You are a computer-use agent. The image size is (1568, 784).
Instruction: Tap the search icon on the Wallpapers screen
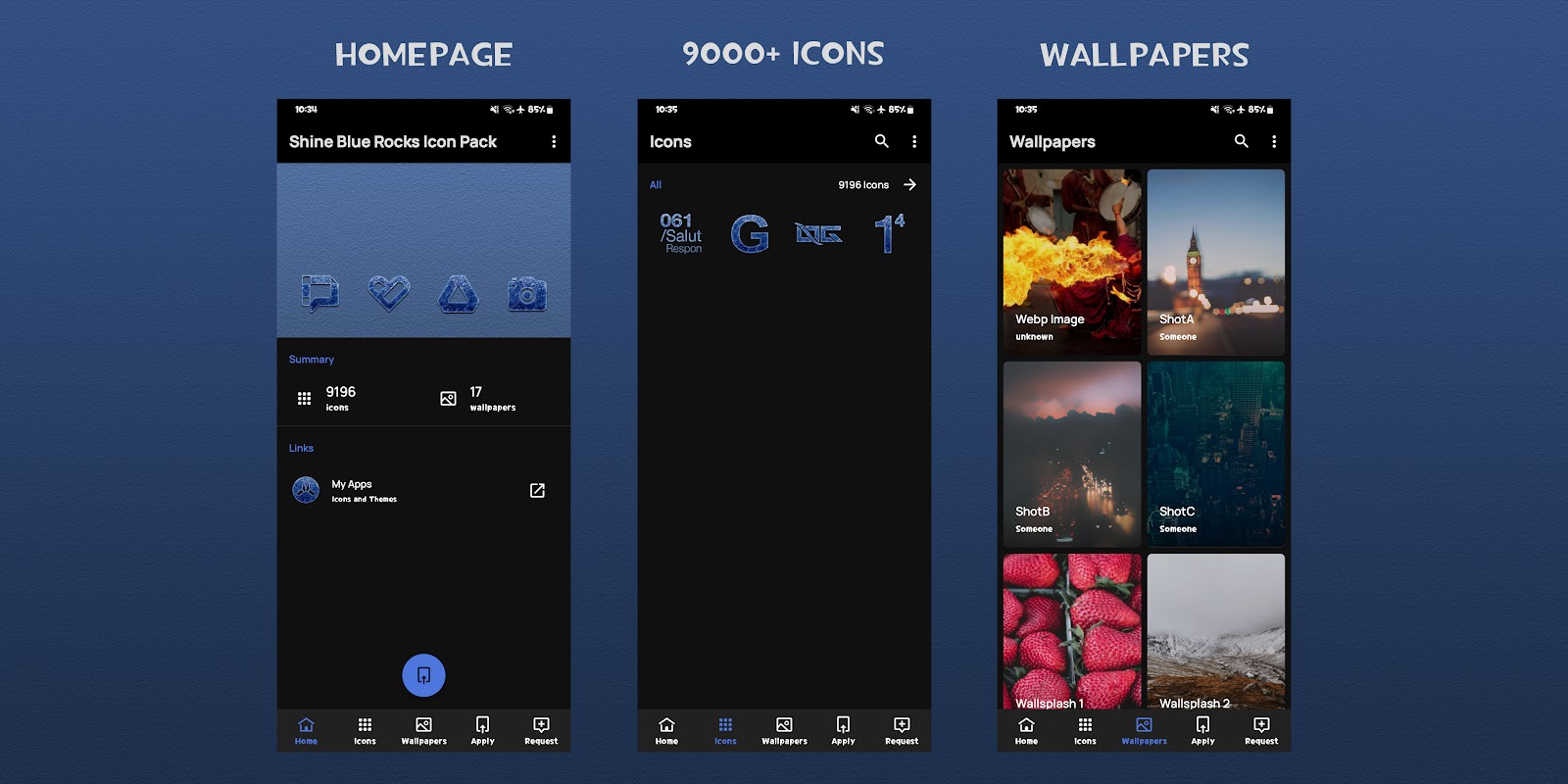[x=1242, y=141]
